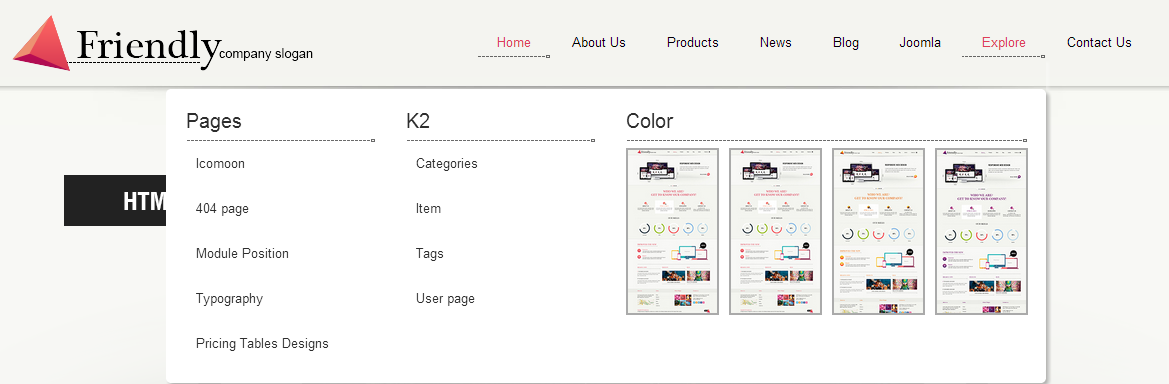Select Module Position link
Image resolution: width=1169 pixels, height=384 pixels.
[x=242, y=254]
